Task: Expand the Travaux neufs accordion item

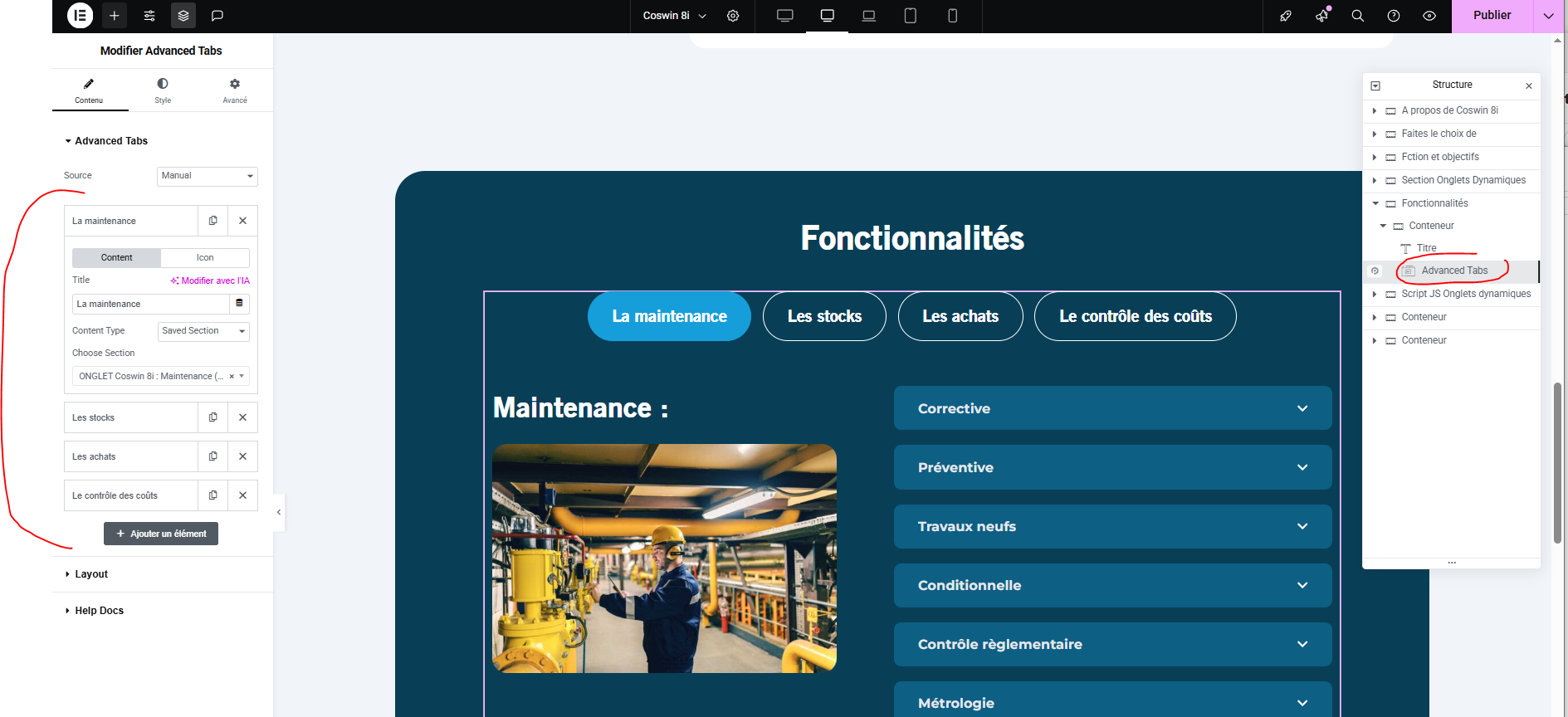Action: [1112, 526]
